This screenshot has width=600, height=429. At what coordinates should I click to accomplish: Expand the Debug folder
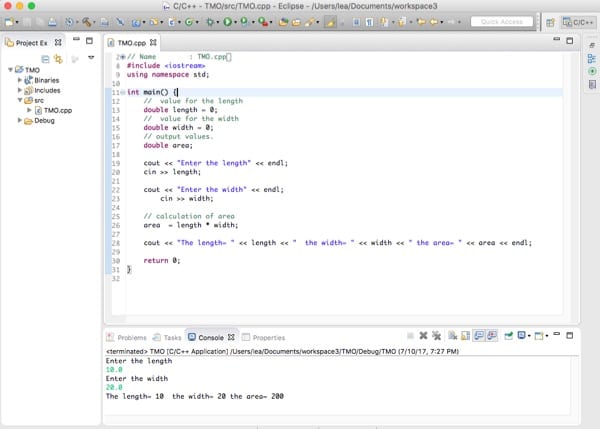[20, 120]
